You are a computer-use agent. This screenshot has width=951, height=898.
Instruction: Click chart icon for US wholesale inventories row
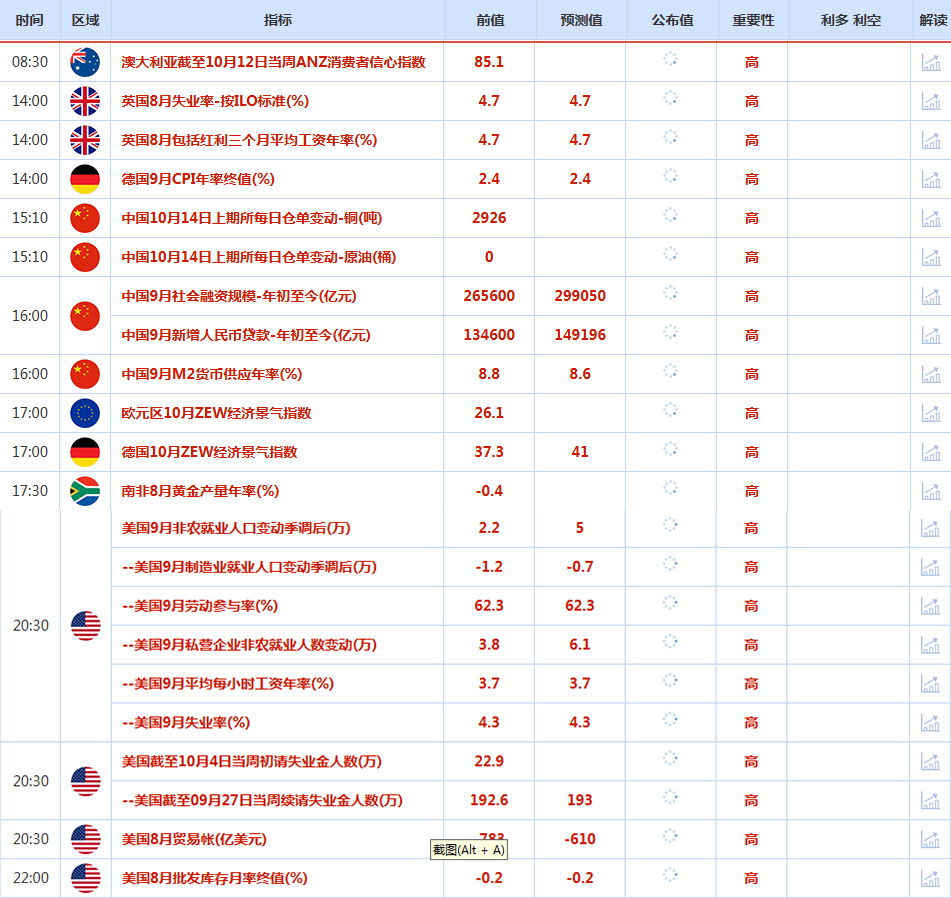[931, 878]
